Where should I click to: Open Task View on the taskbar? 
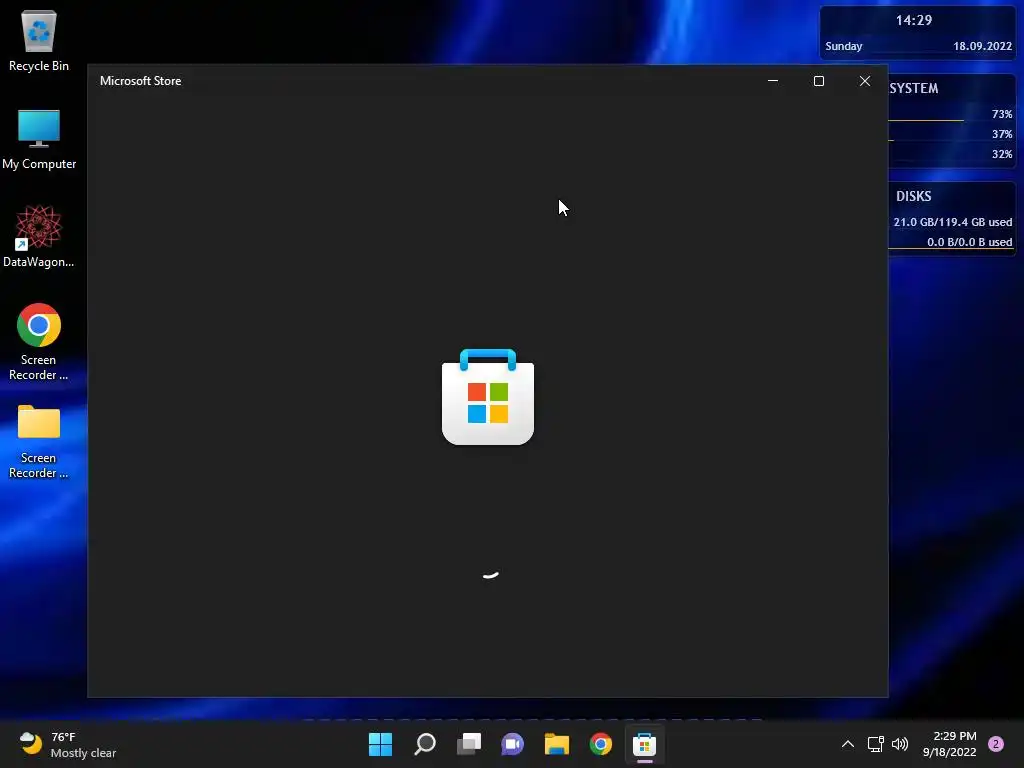click(x=469, y=744)
